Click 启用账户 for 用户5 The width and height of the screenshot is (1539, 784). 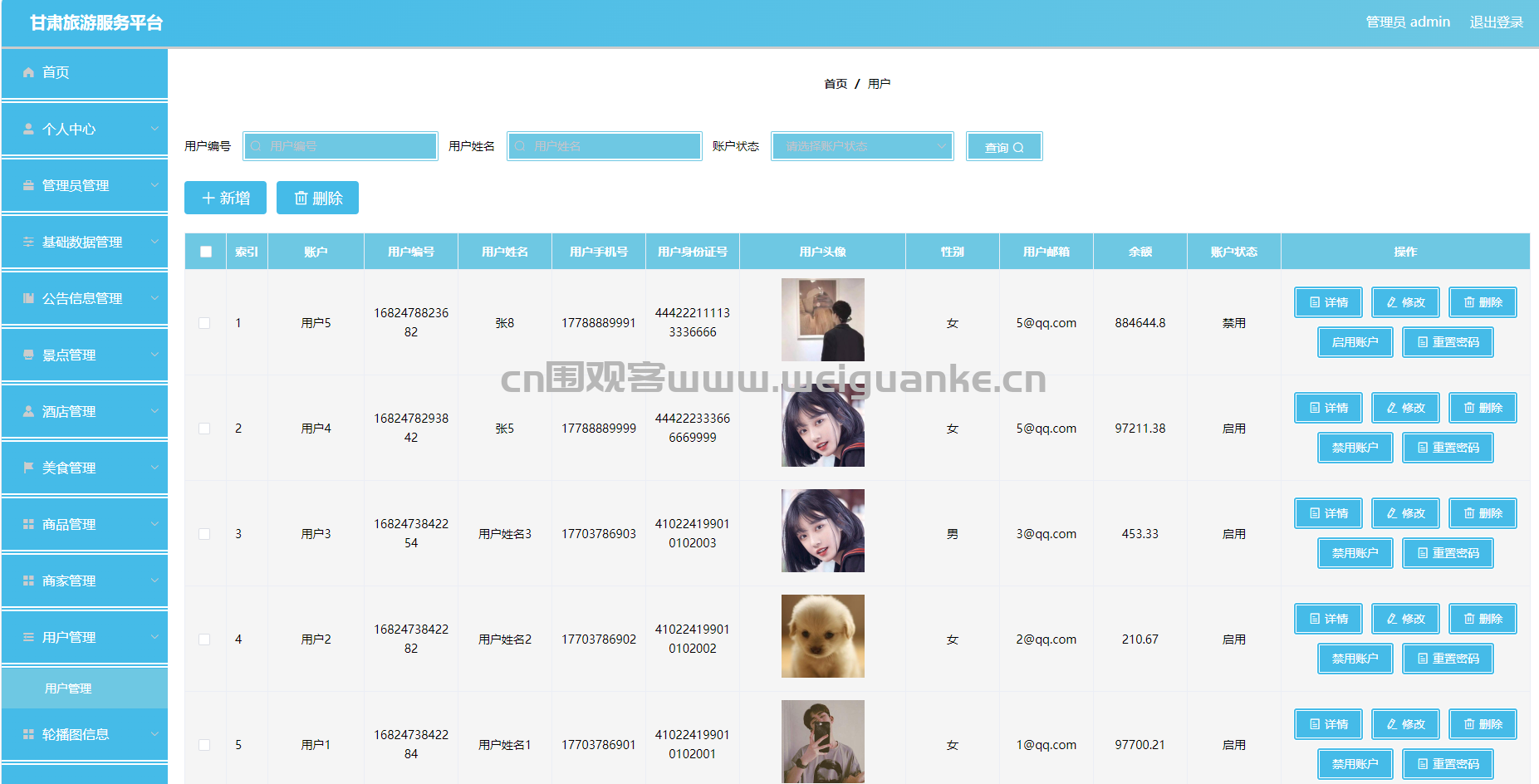1355,342
